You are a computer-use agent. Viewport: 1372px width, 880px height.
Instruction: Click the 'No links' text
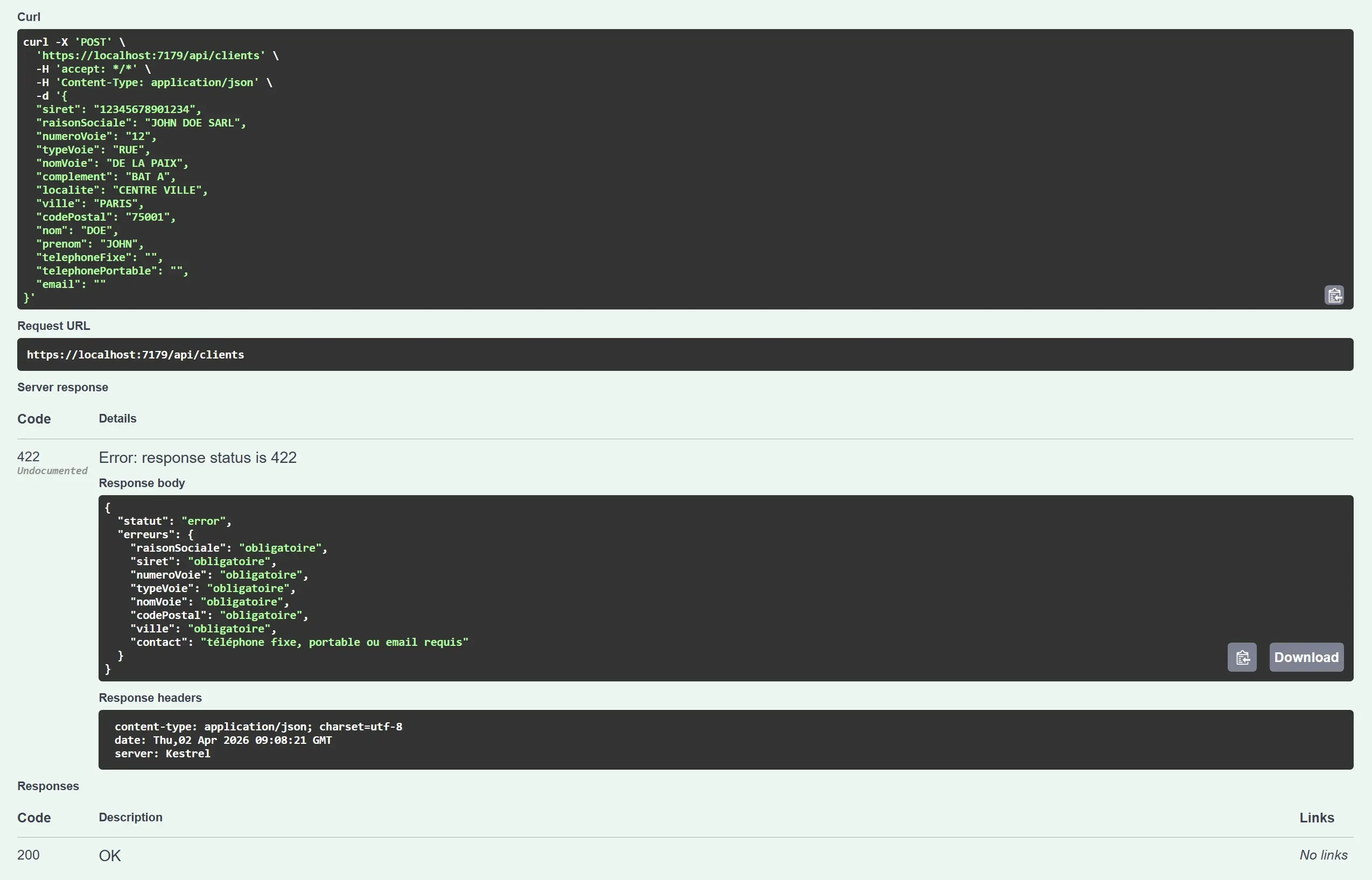[x=1324, y=855]
